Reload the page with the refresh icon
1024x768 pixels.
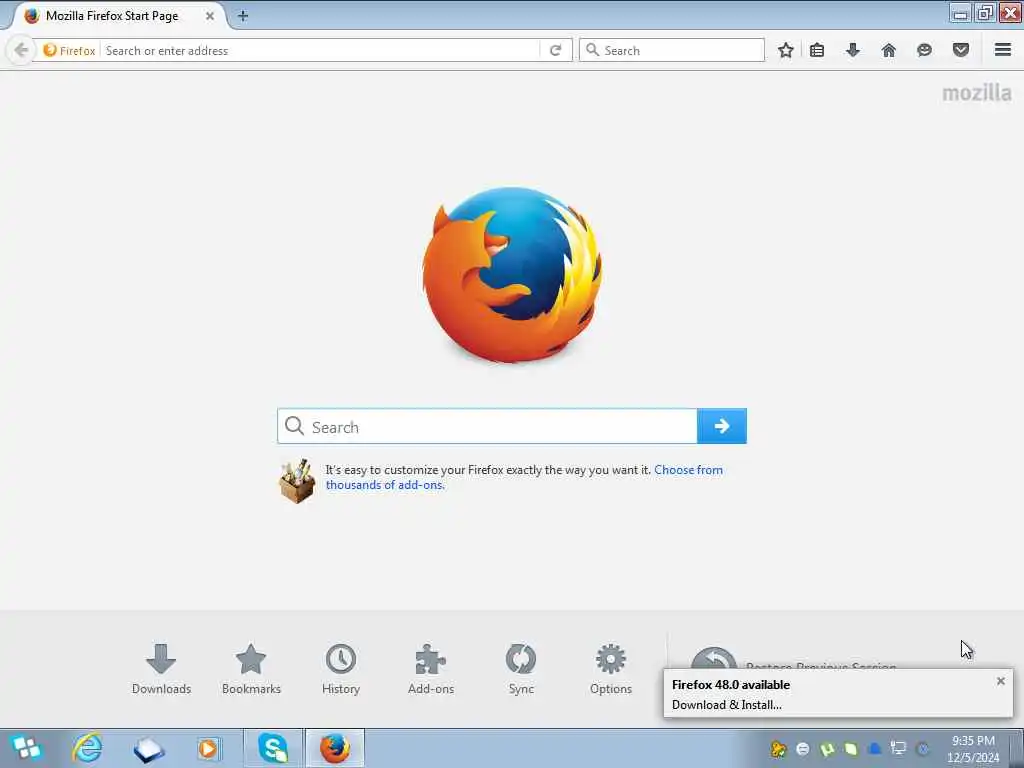[555, 50]
